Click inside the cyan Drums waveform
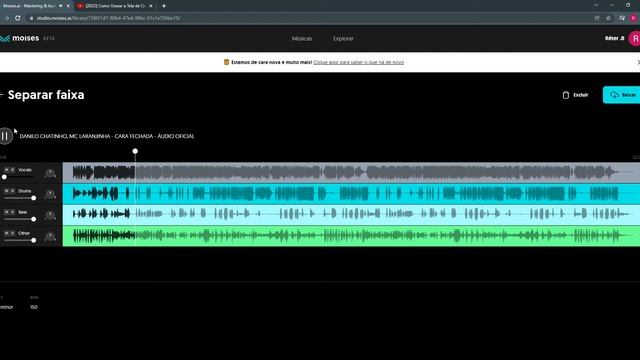Image resolution: width=640 pixels, height=360 pixels. pyautogui.click(x=351, y=194)
